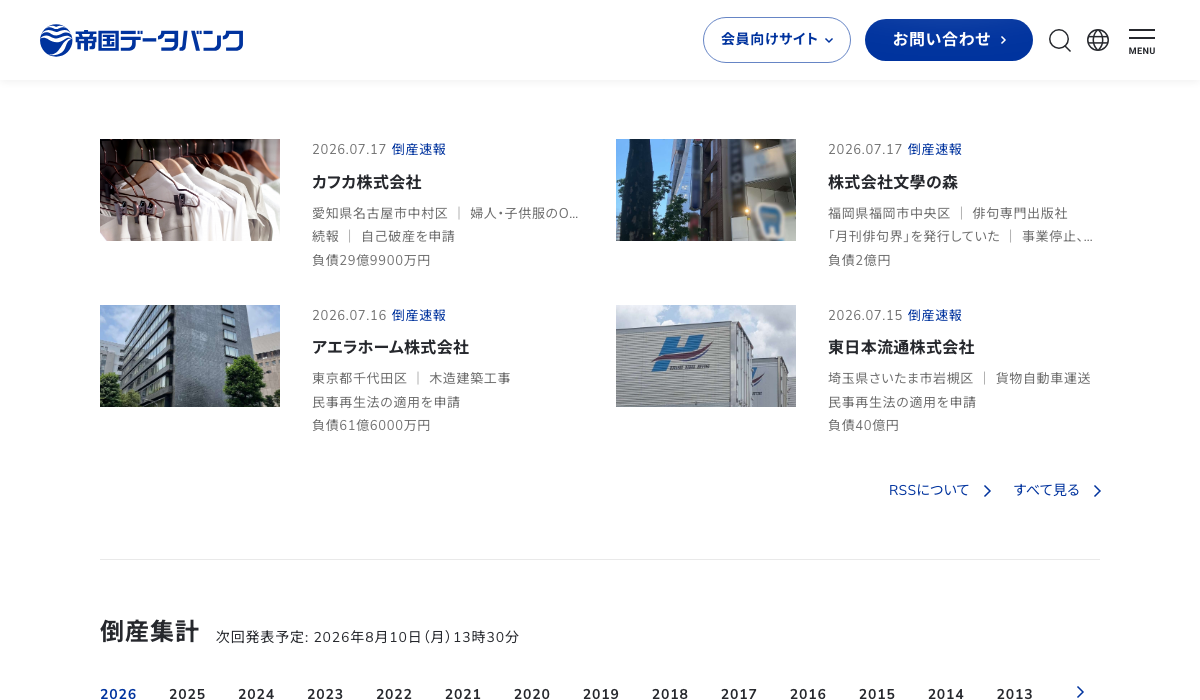The width and height of the screenshot is (1200, 700).
Task: Click the text 俳句専門出版社
Action: pyautogui.click(x=1020, y=213)
